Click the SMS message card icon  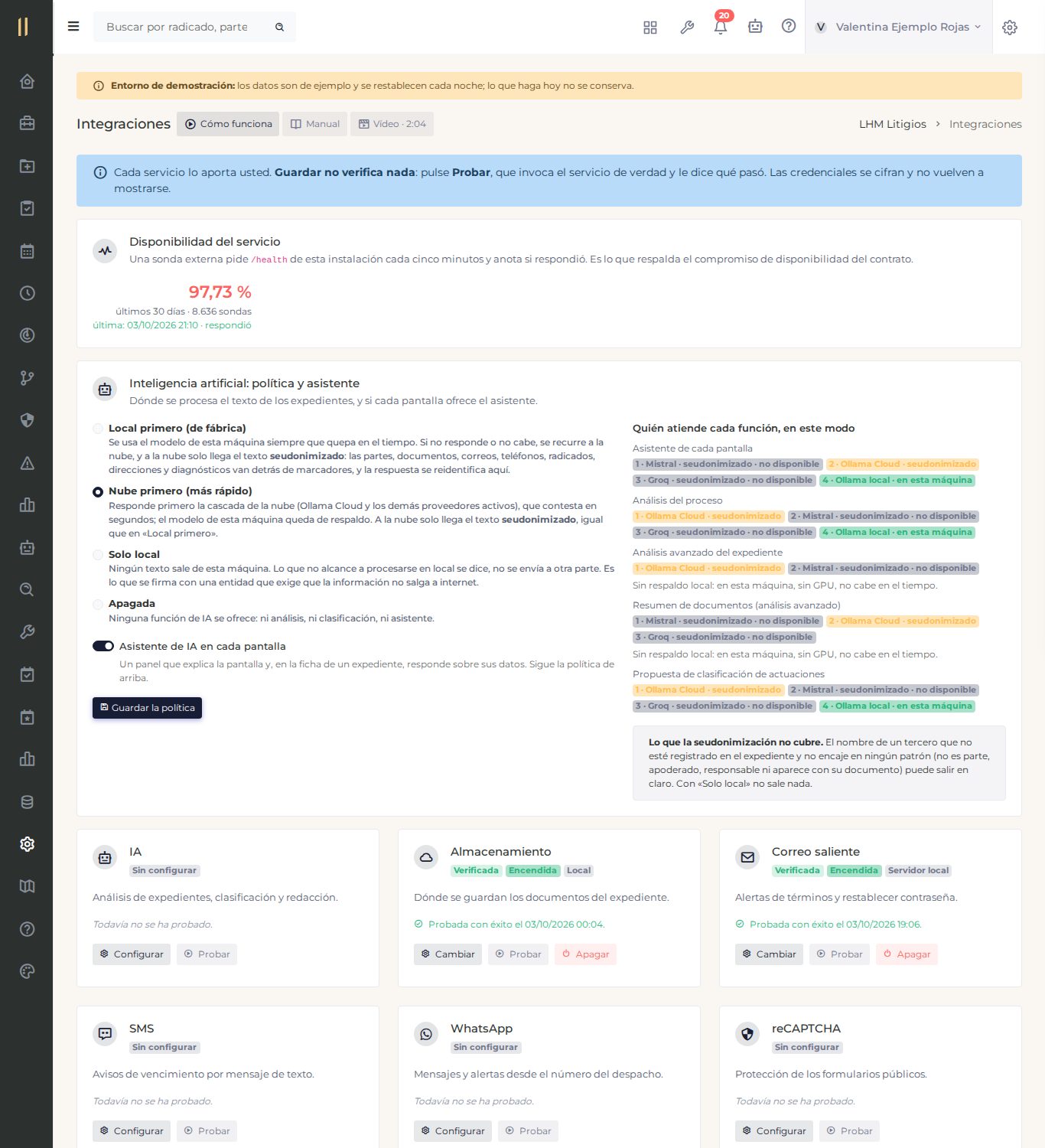coord(105,1034)
